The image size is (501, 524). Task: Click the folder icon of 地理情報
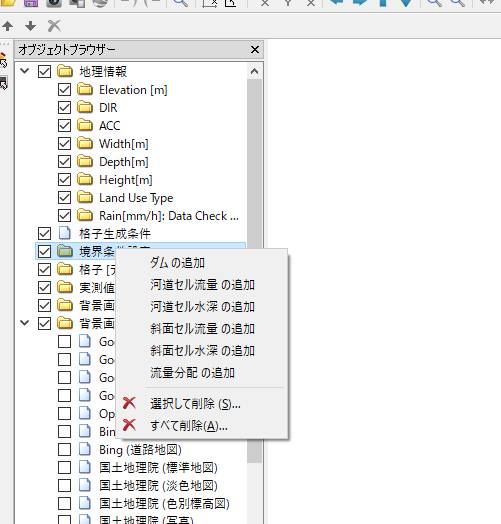pos(65,72)
